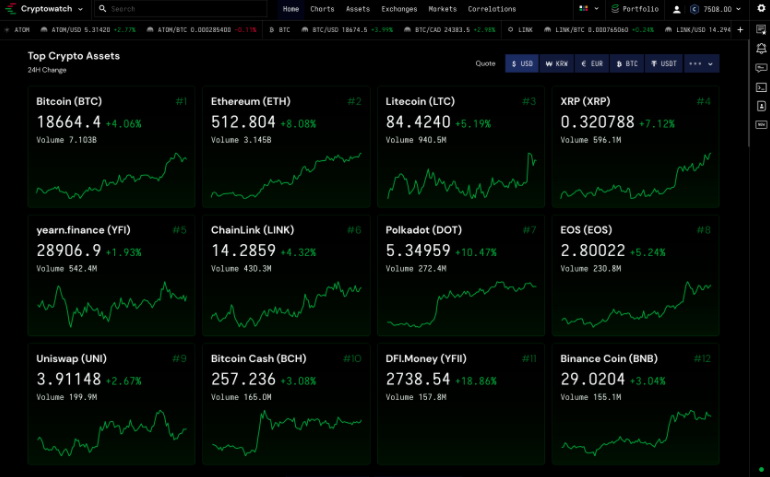Open the Binance Coin (BNB) asset card

click(x=635, y=404)
